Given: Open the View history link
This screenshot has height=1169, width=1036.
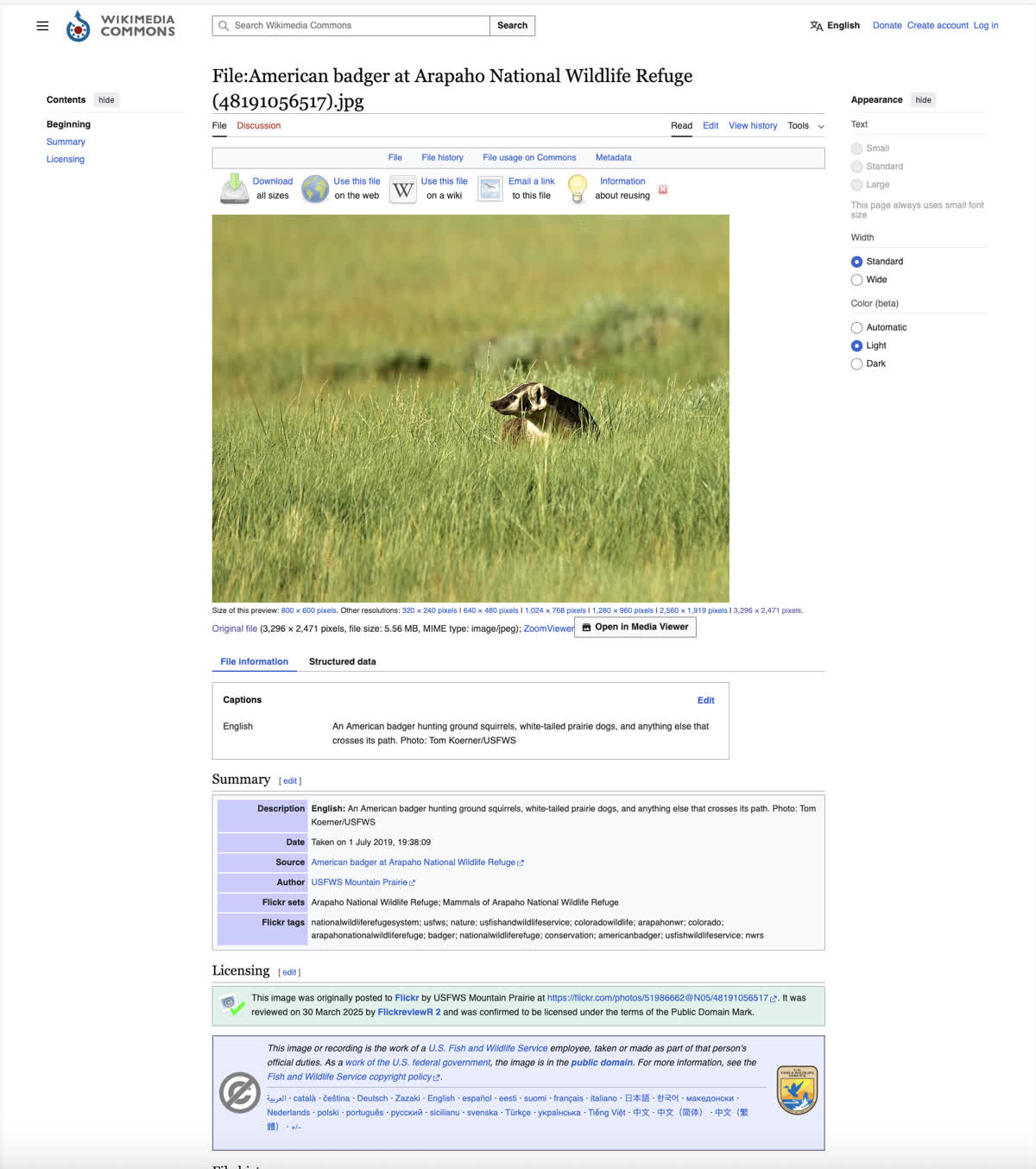Looking at the screenshot, I should [752, 126].
